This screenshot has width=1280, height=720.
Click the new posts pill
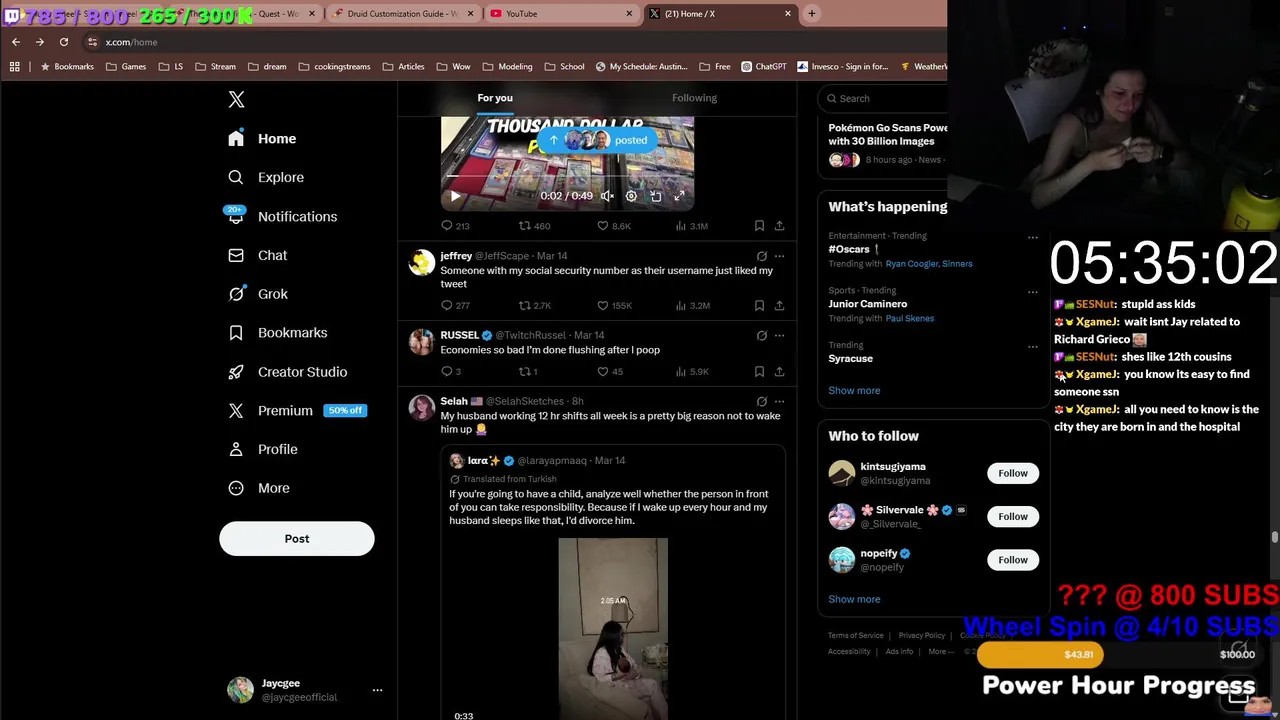point(597,140)
